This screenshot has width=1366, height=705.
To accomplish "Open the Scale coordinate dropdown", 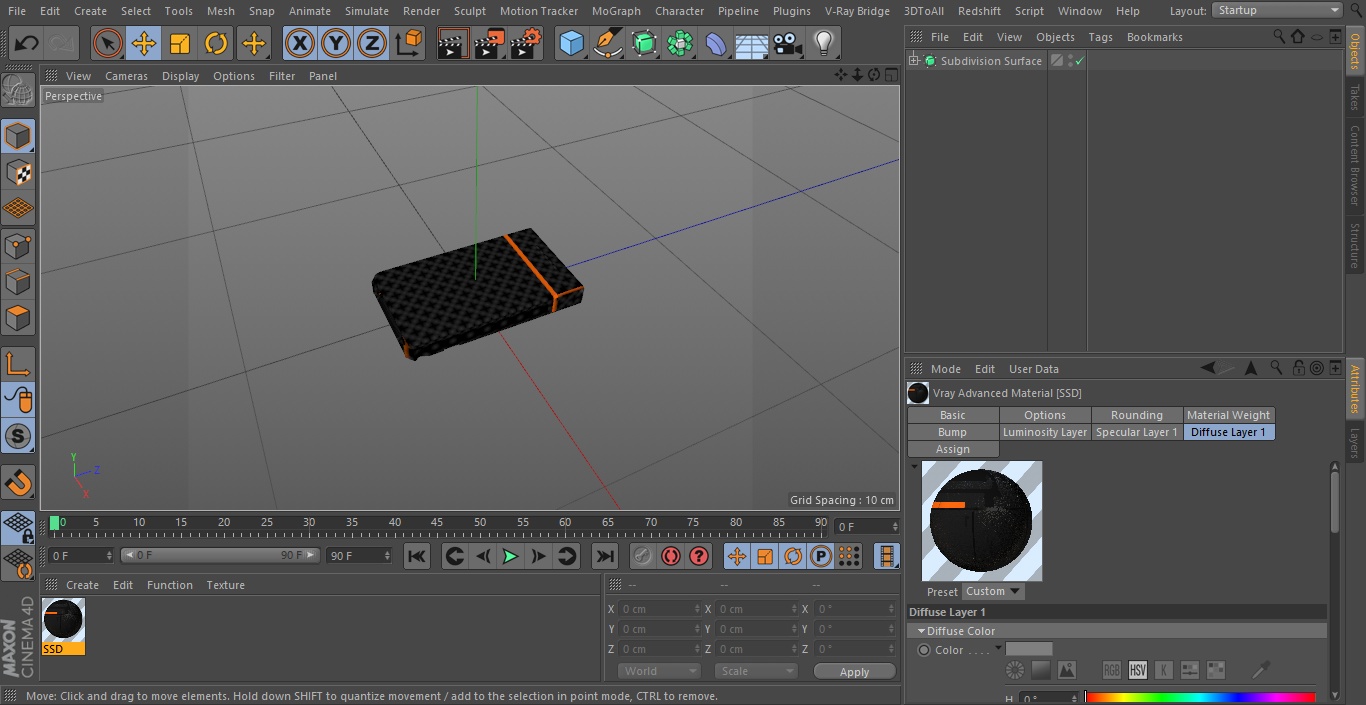I will coord(755,671).
